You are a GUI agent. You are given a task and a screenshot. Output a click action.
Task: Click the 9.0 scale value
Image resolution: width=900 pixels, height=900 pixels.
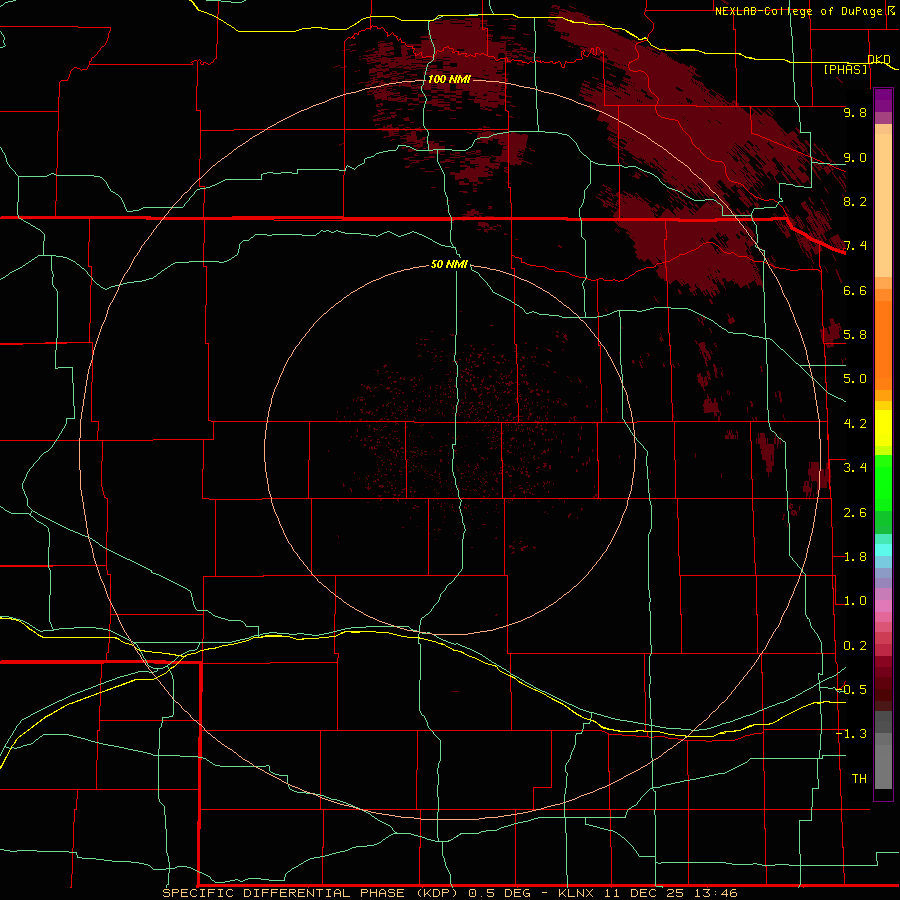point(855,157)
